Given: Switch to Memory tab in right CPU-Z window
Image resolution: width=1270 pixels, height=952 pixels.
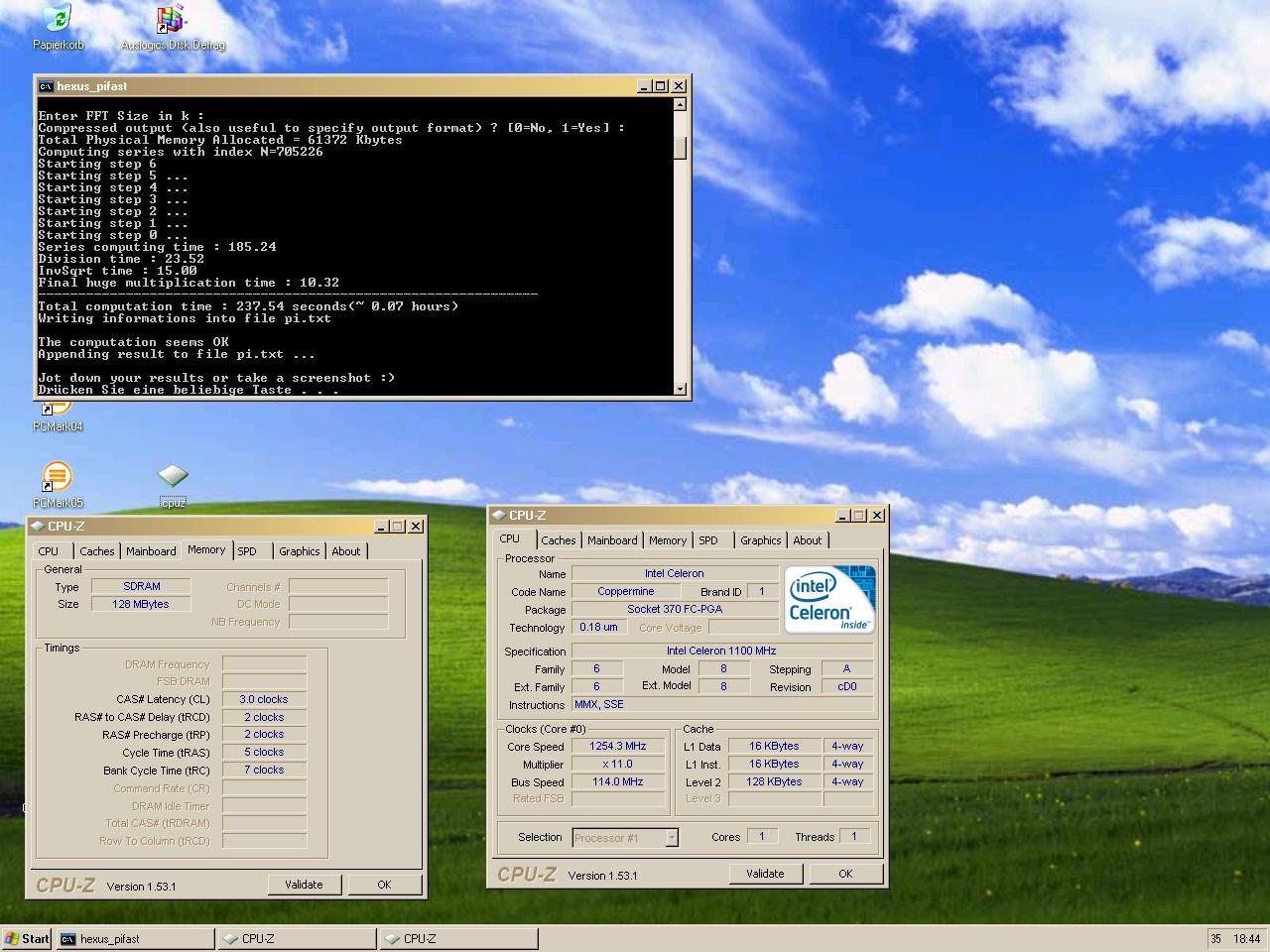Looking at the screenshot, I should coord(668,540).
